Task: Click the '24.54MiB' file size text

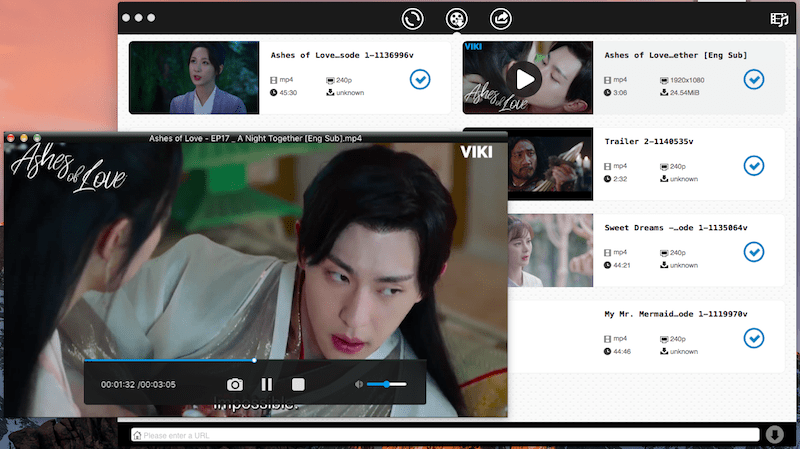Action: (x=684, y=93)
